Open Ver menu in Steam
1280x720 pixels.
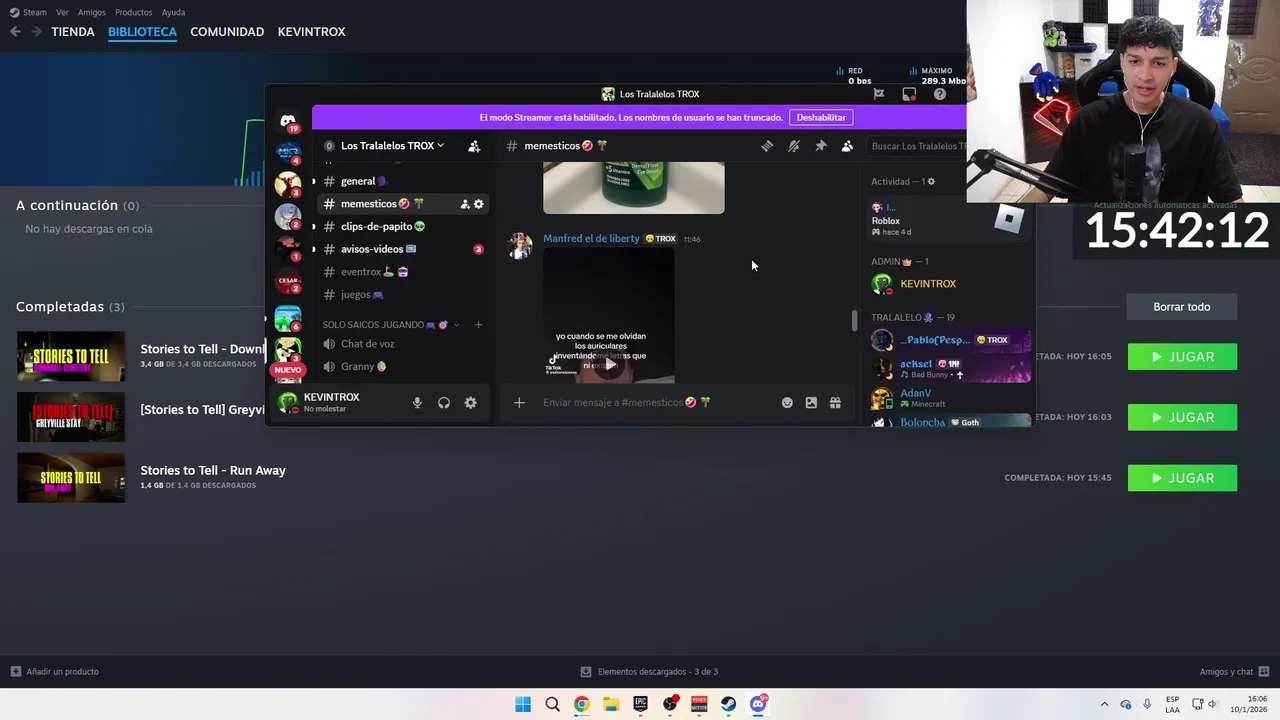(62, 12)
